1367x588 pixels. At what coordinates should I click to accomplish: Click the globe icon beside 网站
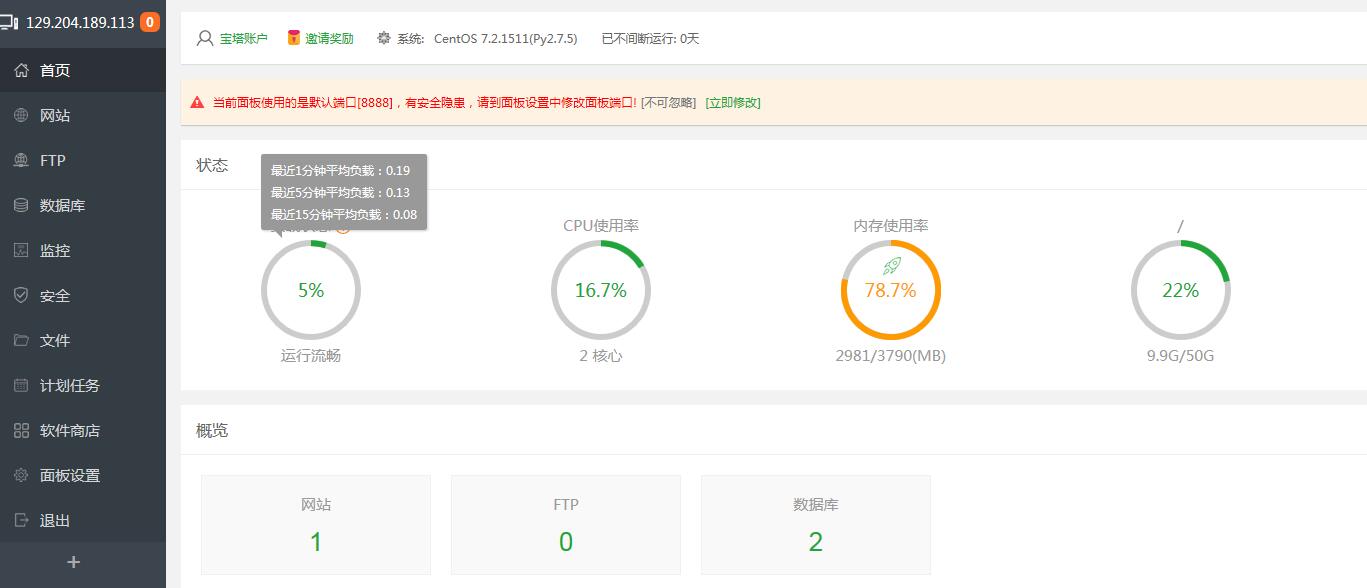[x=21, y=115]
